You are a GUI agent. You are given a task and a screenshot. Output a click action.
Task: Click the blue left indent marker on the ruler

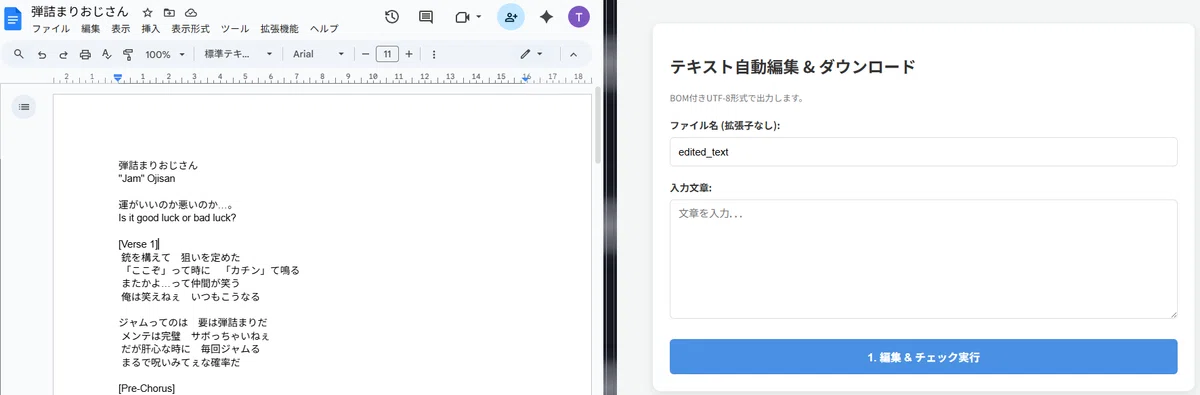click(118, 77)
